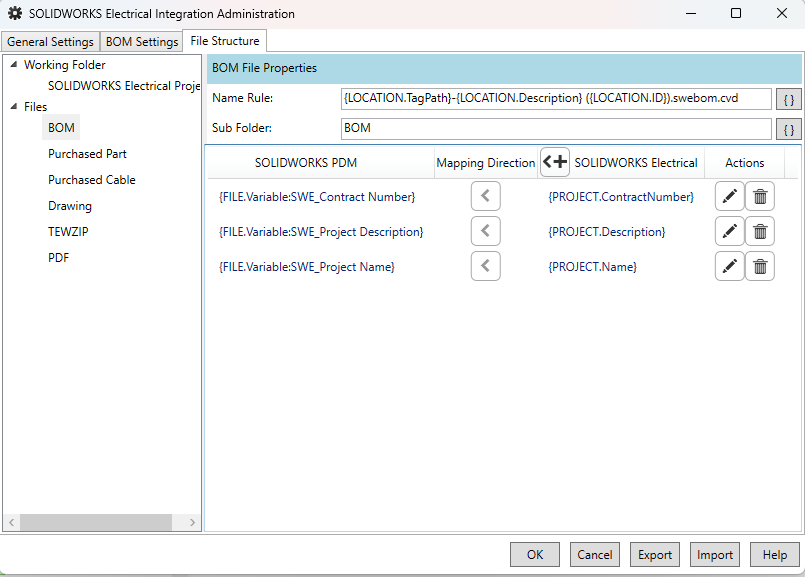
Task: Focus the Name Rule input field
Action: (556, 99)
